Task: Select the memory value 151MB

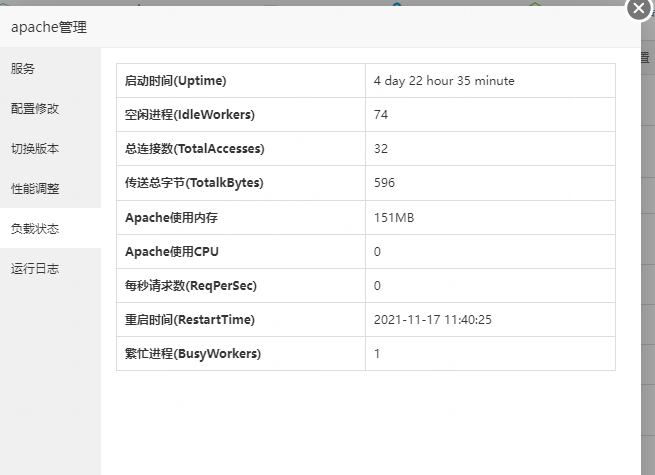Action: pyautogui.click(x=394, y=218)
